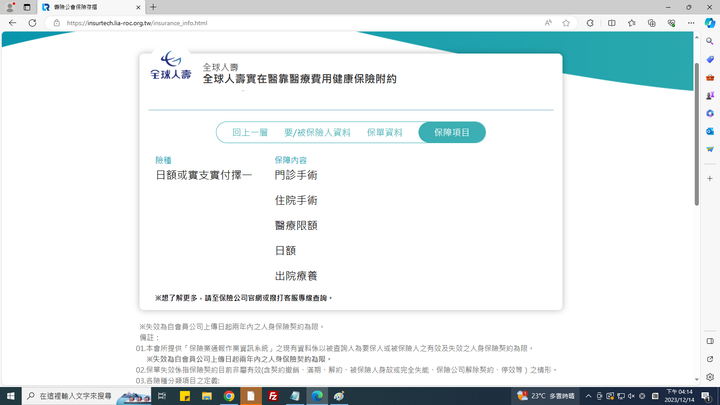This screenshot has height=405, width=720.
Task: Open File Explorer from the taskbar
Action: tap(207, 396)
